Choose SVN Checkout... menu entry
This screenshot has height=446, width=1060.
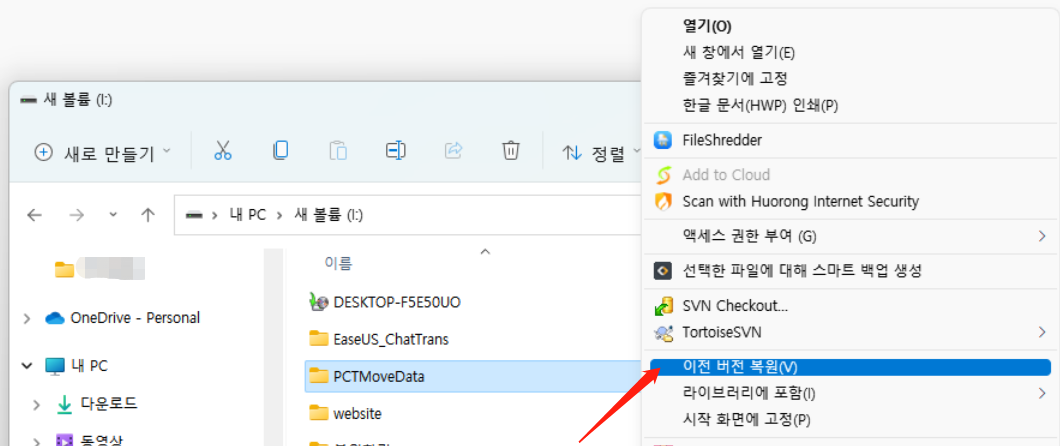pos(736,305)
